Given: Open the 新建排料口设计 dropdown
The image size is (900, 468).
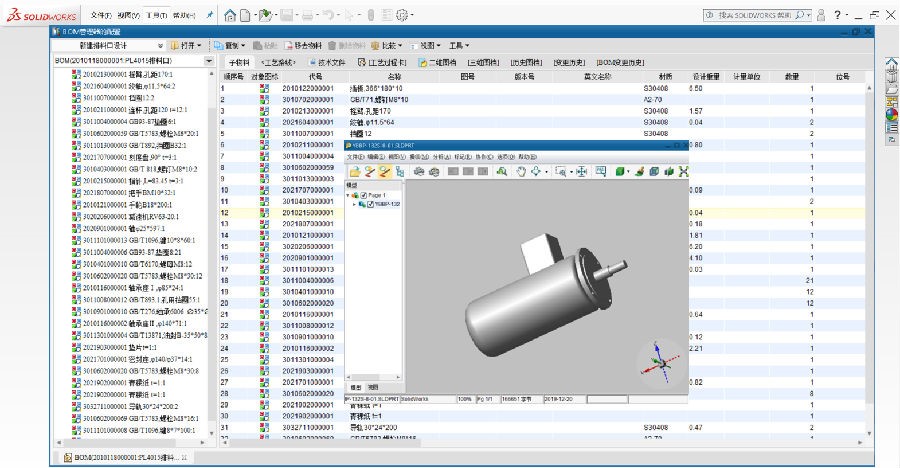Looking at the screenshot, I should (x=160, y=45).
